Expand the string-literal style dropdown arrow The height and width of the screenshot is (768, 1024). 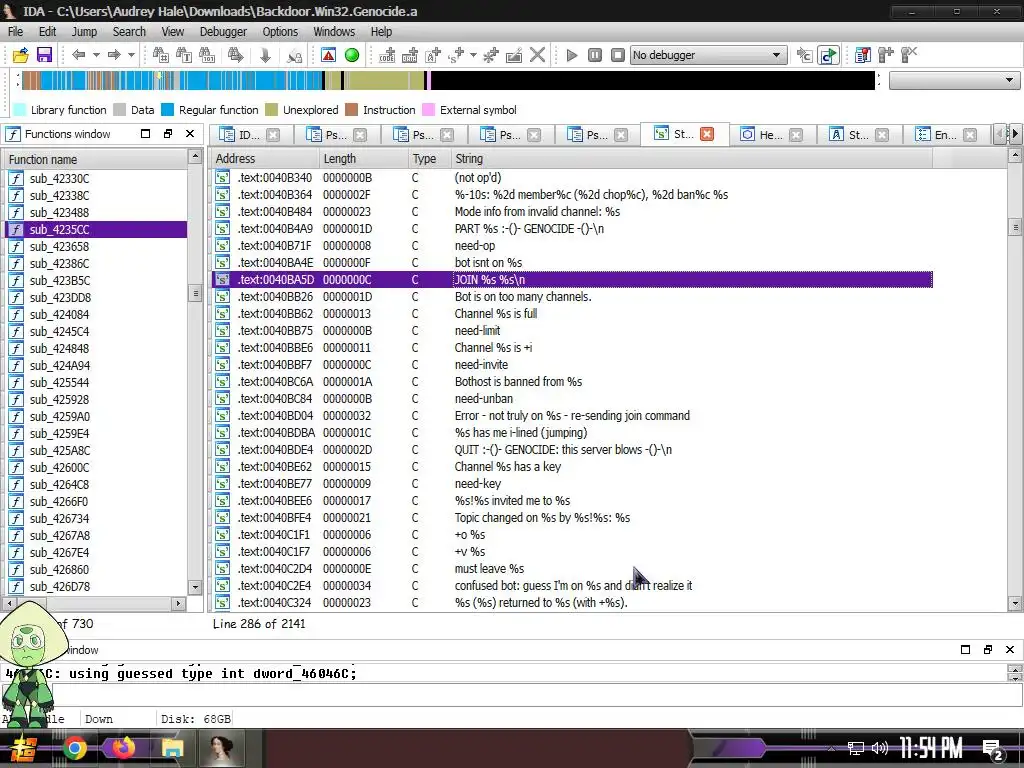pos(473,56)
